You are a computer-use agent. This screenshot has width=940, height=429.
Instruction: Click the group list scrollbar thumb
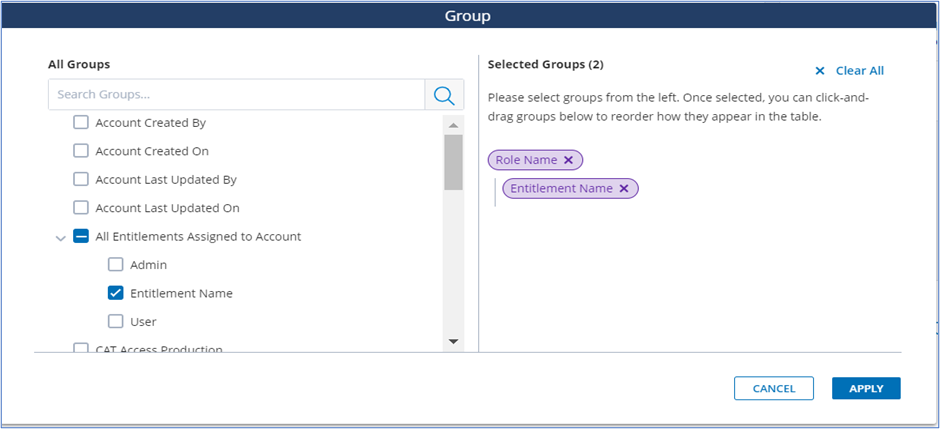coord(453,162)
